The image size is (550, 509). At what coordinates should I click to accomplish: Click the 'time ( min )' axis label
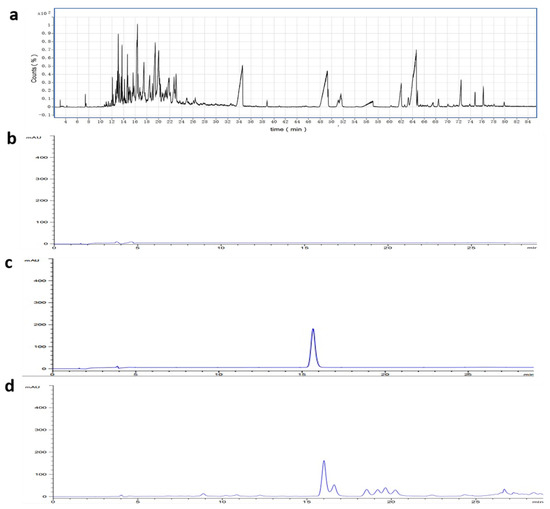pos(288,129)
